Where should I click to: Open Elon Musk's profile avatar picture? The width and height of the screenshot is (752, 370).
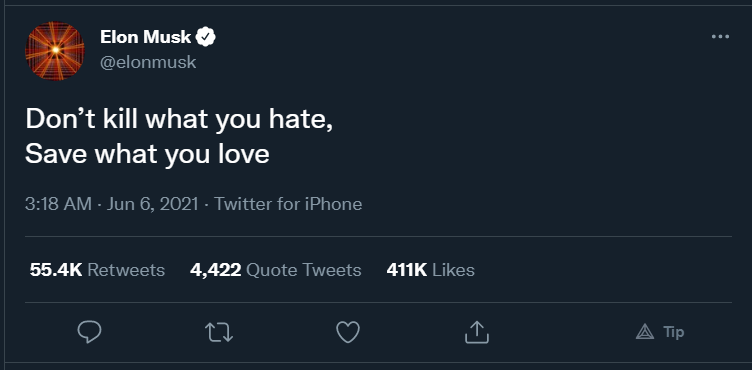[55, 50]
